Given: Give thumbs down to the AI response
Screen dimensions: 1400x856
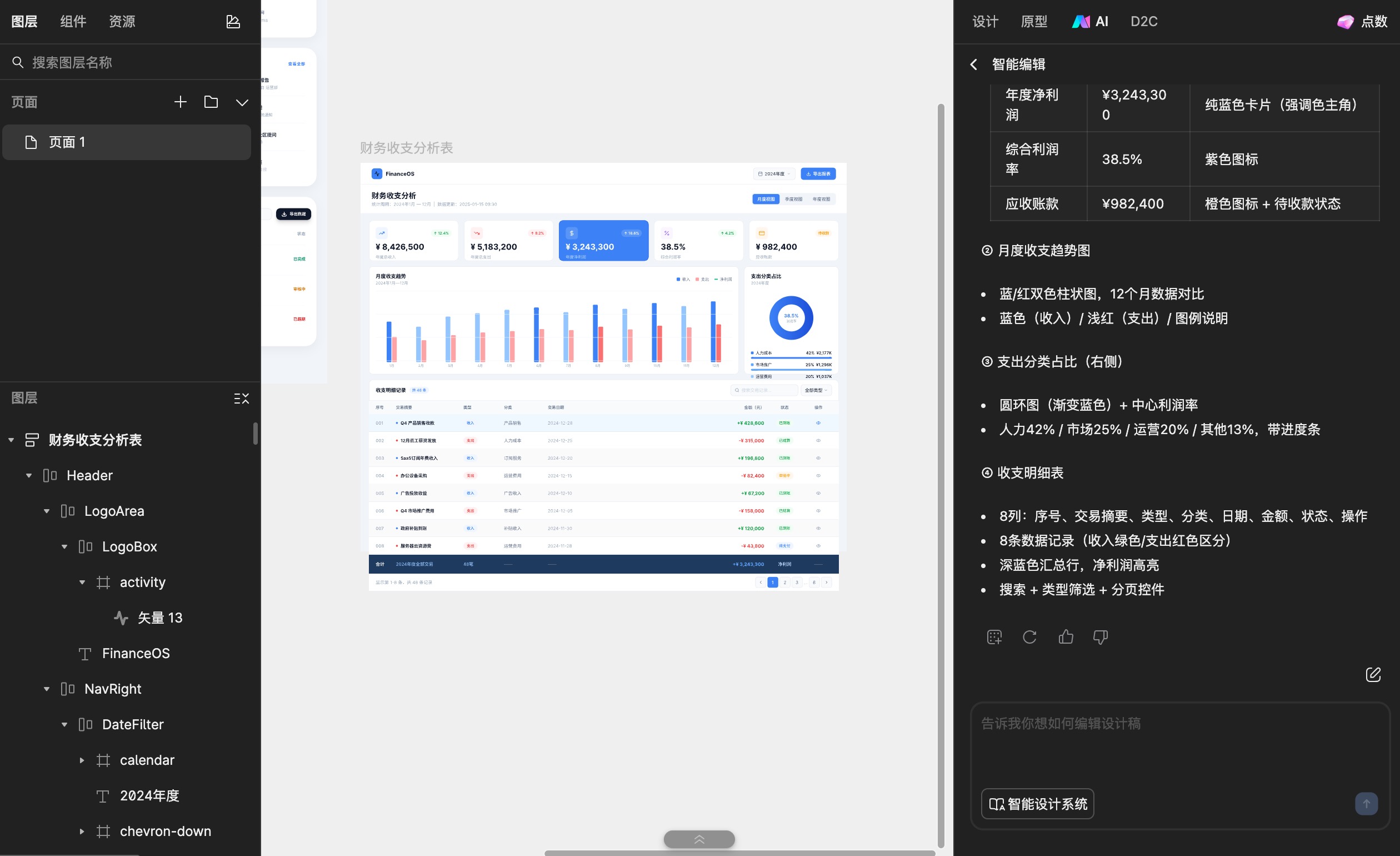Looking at the screenshot, I should click(x=1100, y=637).
